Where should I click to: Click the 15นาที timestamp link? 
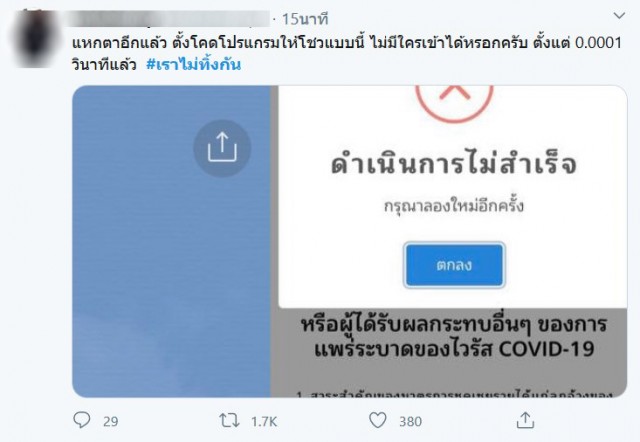coord(305,19)
